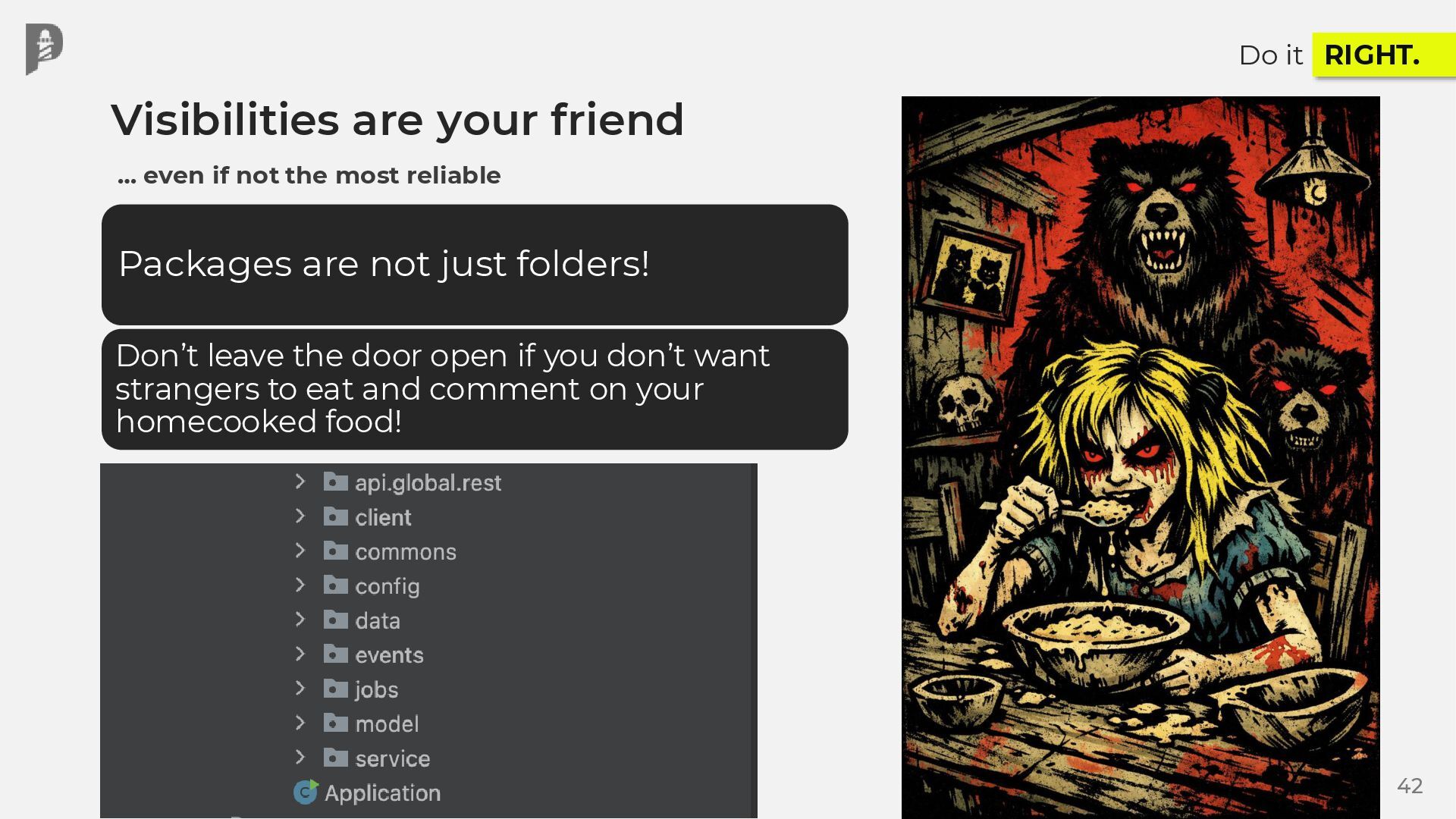Click the 'Packages are not just folders!' box
This screenshot has height=819, width=1456.
tap(475, 264)
